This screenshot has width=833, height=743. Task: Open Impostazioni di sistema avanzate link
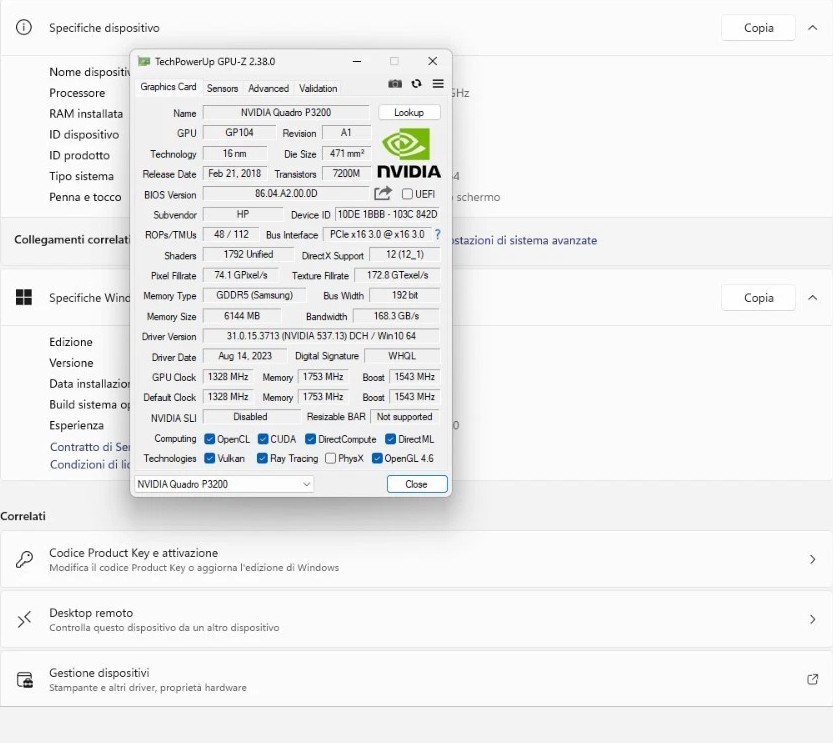coord(524,240)
